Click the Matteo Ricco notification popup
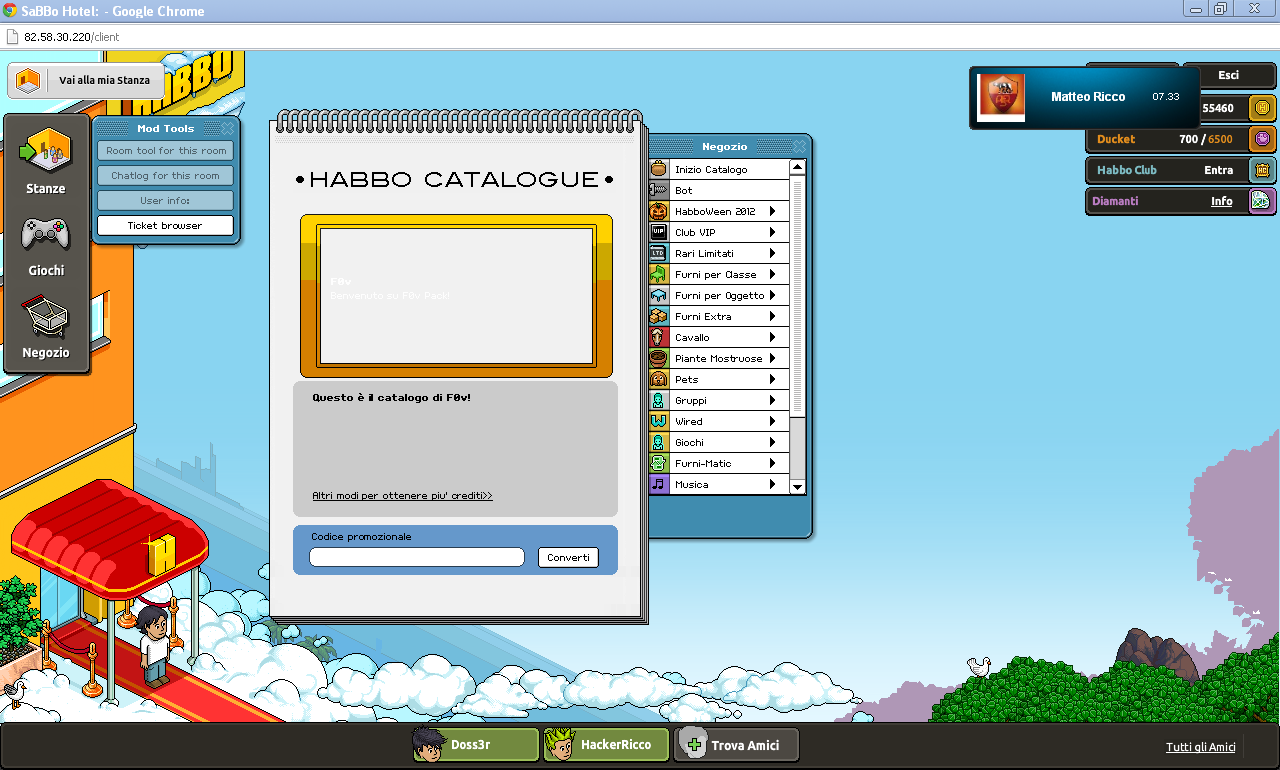Image resolution: width=1280 pixels, height=770 pixels. pyautogui.click(x=1084, y=98)
